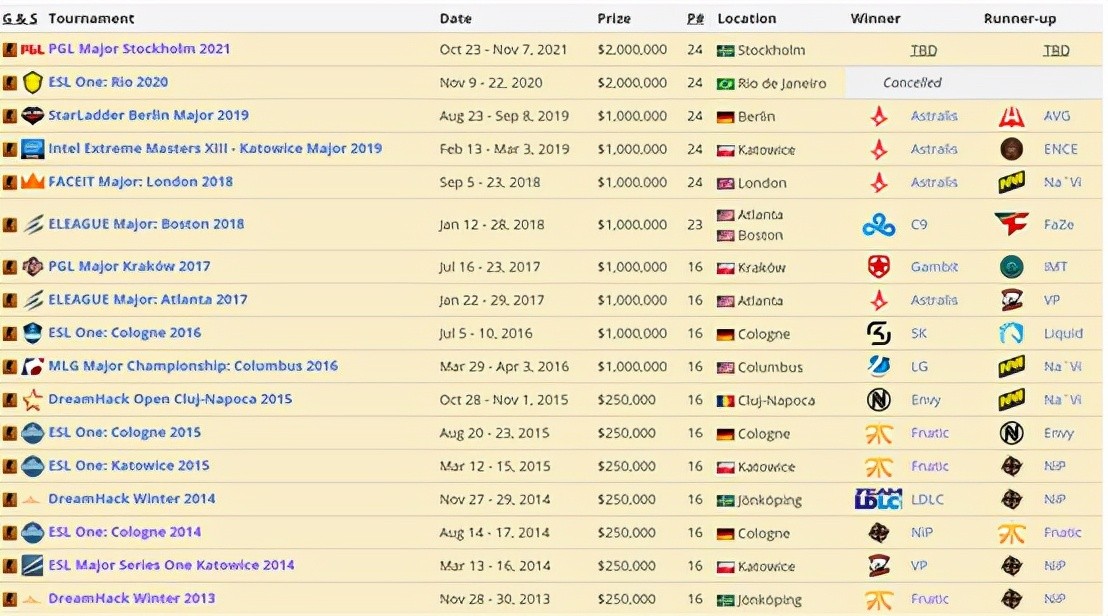Click the Na'Vi logo in the London 2018 row
The height and width of the screenshot is (616, 1108).
1011,183
